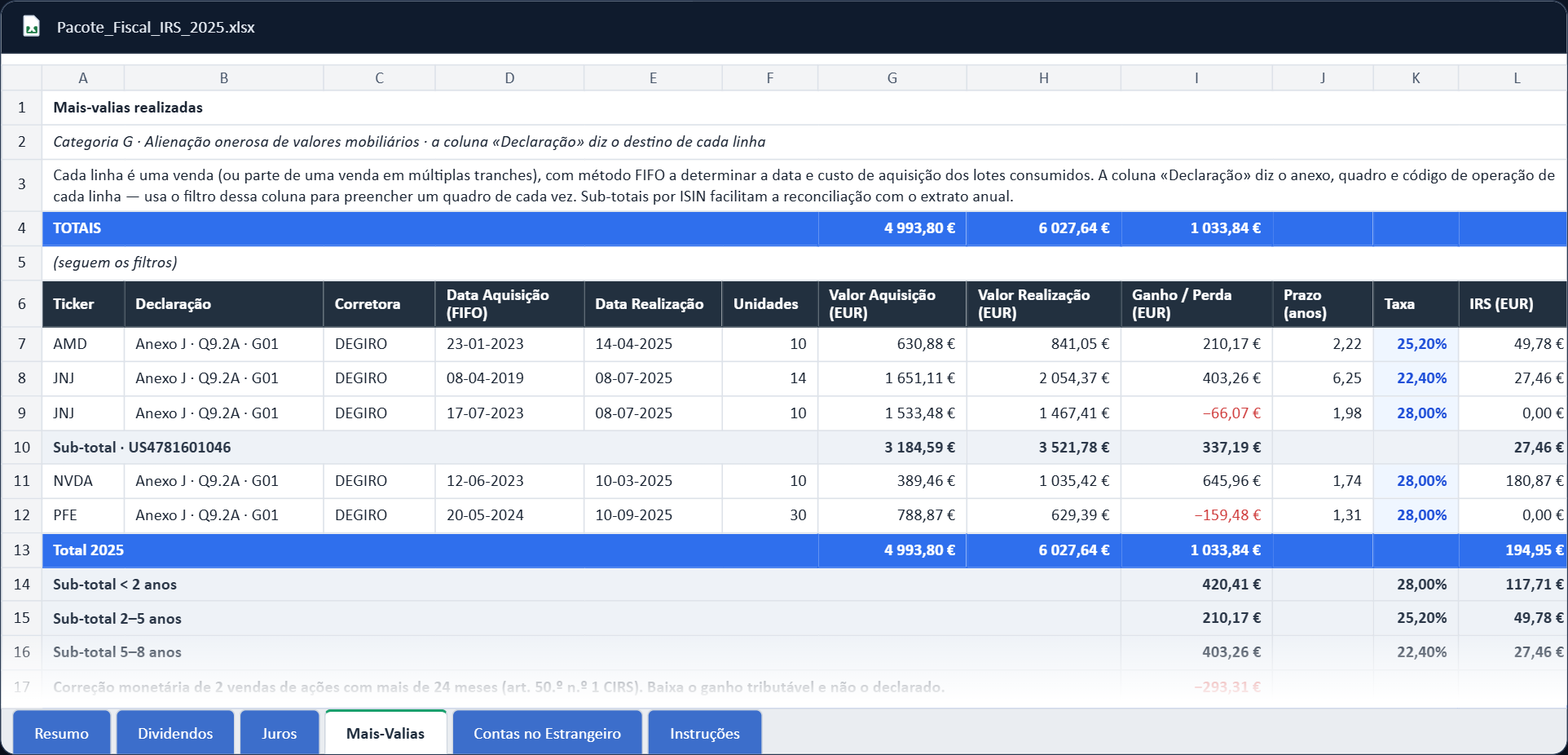Viewport: 1568px width, 755px height.
Task: Click the Unidades header cell
Action: [x=770, y=304]
